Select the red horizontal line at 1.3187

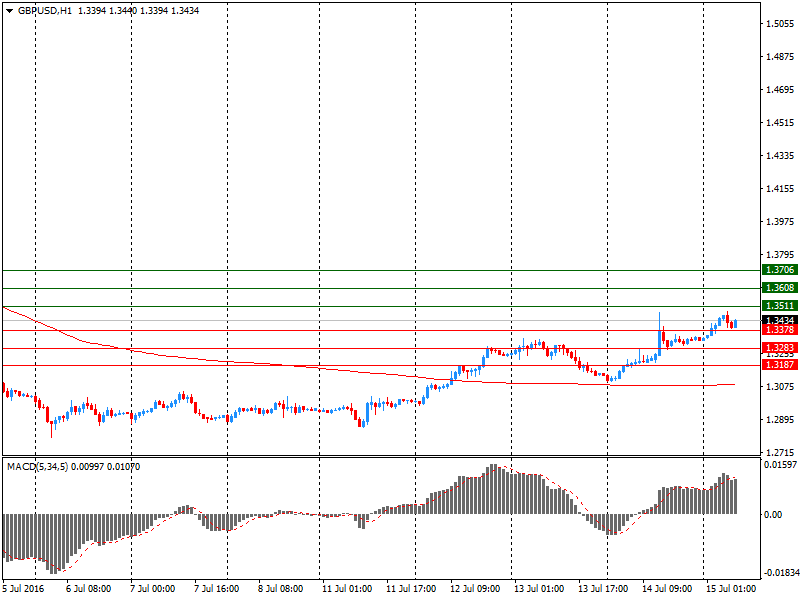tap(381, 365)
